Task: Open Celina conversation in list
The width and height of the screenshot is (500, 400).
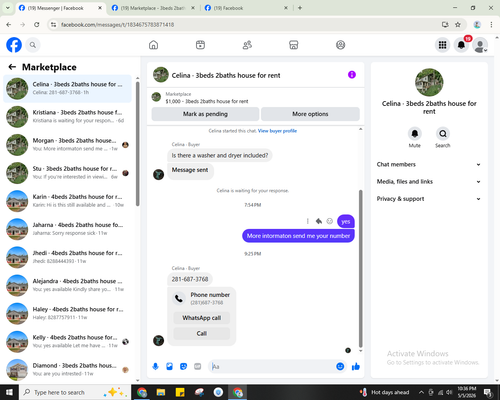Action: click(x=67, y=89)
